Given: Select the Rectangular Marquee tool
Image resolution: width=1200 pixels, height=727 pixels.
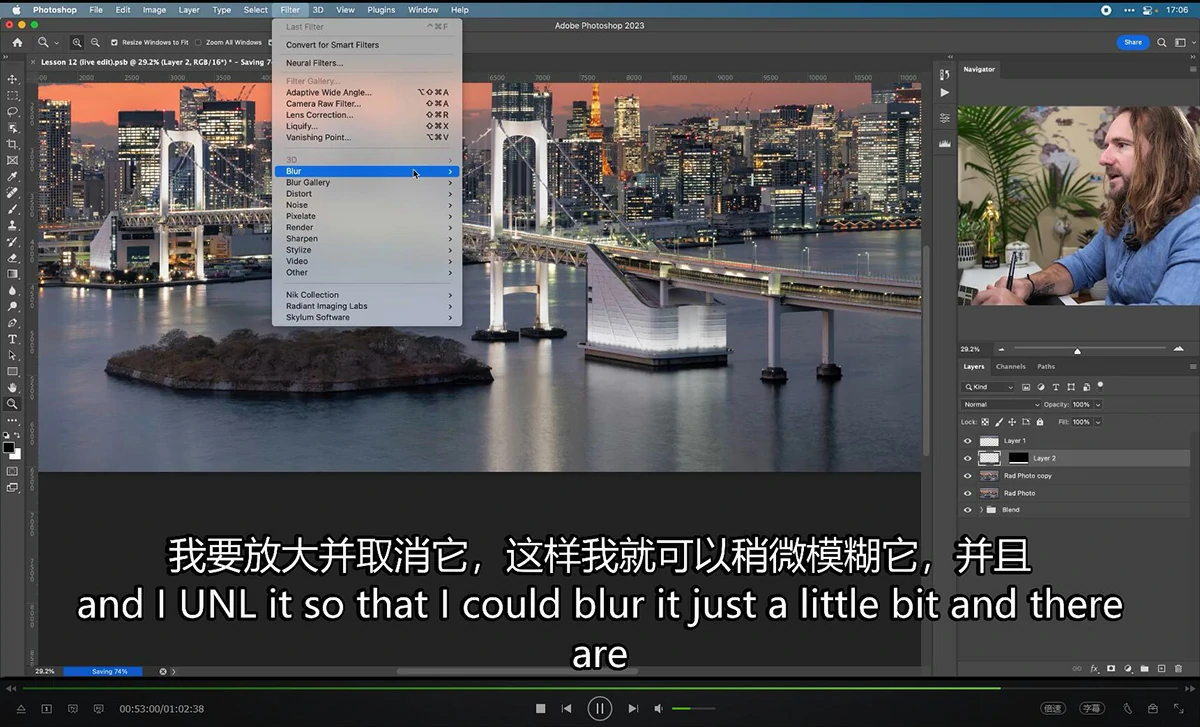Looking at the screenshot, I should click(x=12, y=96).
